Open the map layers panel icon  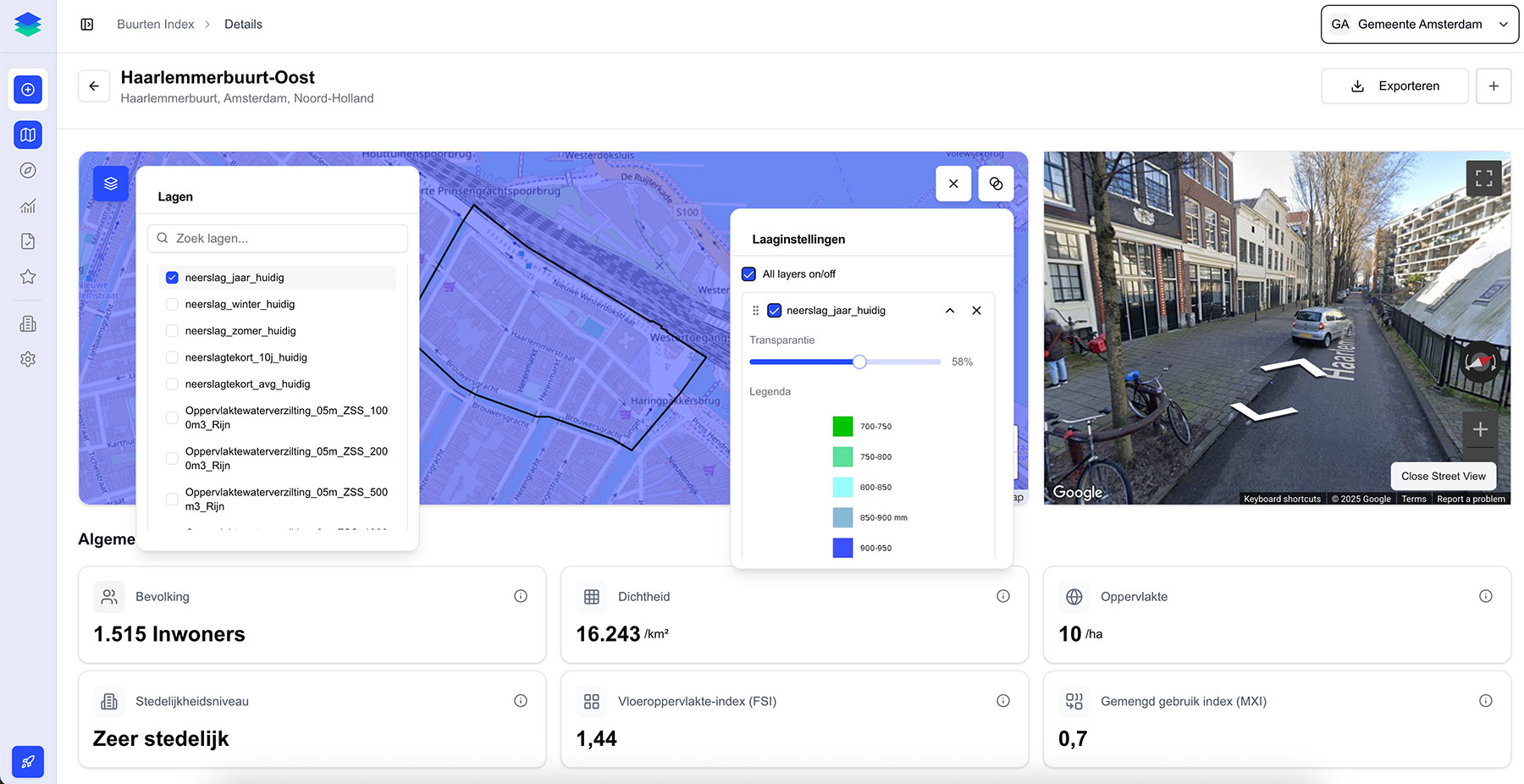(x=111, y=184)
